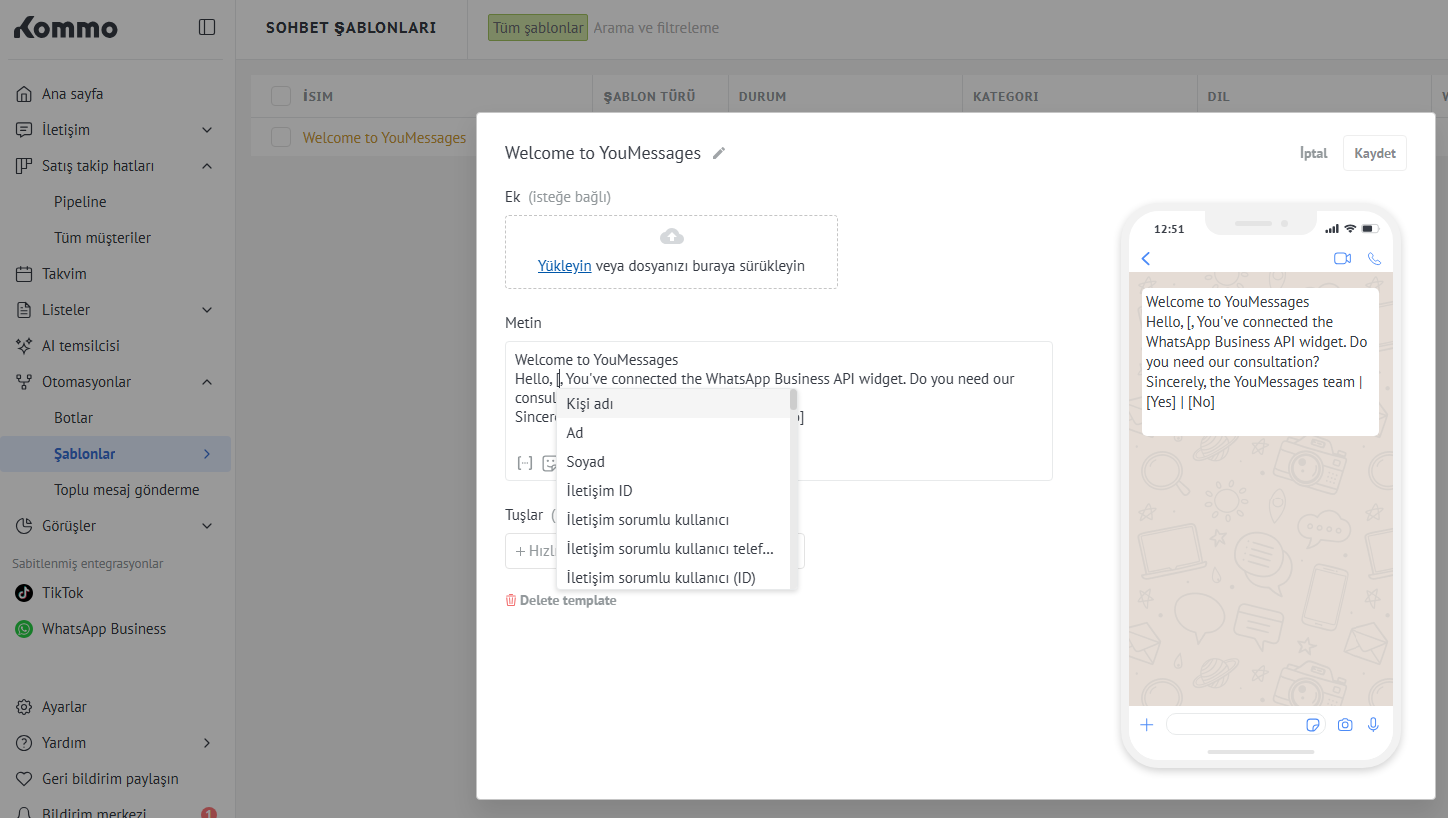Toggle the select-all checkbox beside İSİM
The height and width of the screenshot is (818, 1448).
[x=281, y=96]
